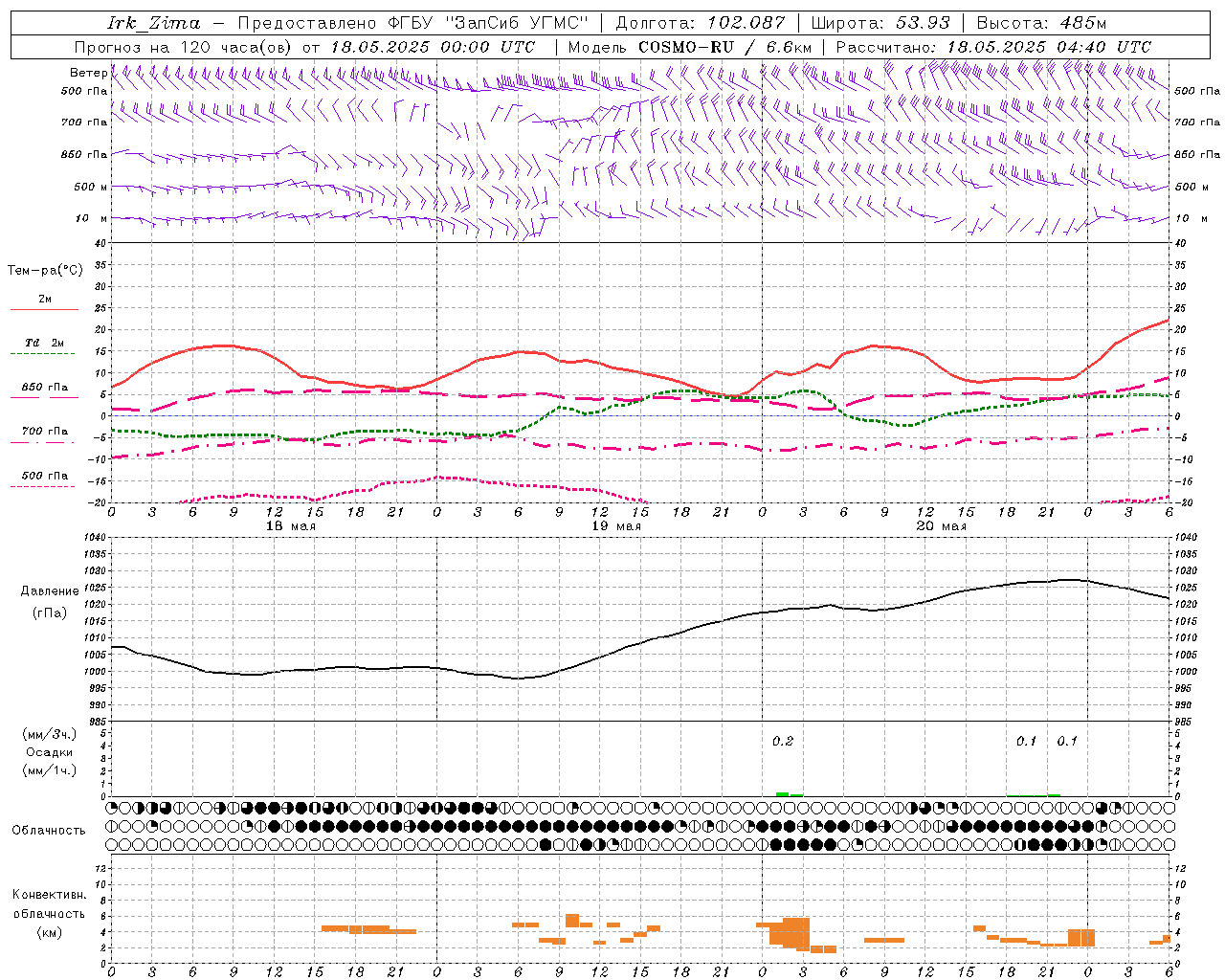Click the 2м temperature legend entry
The image size is (1225, 980).
[x=45, y=299]
